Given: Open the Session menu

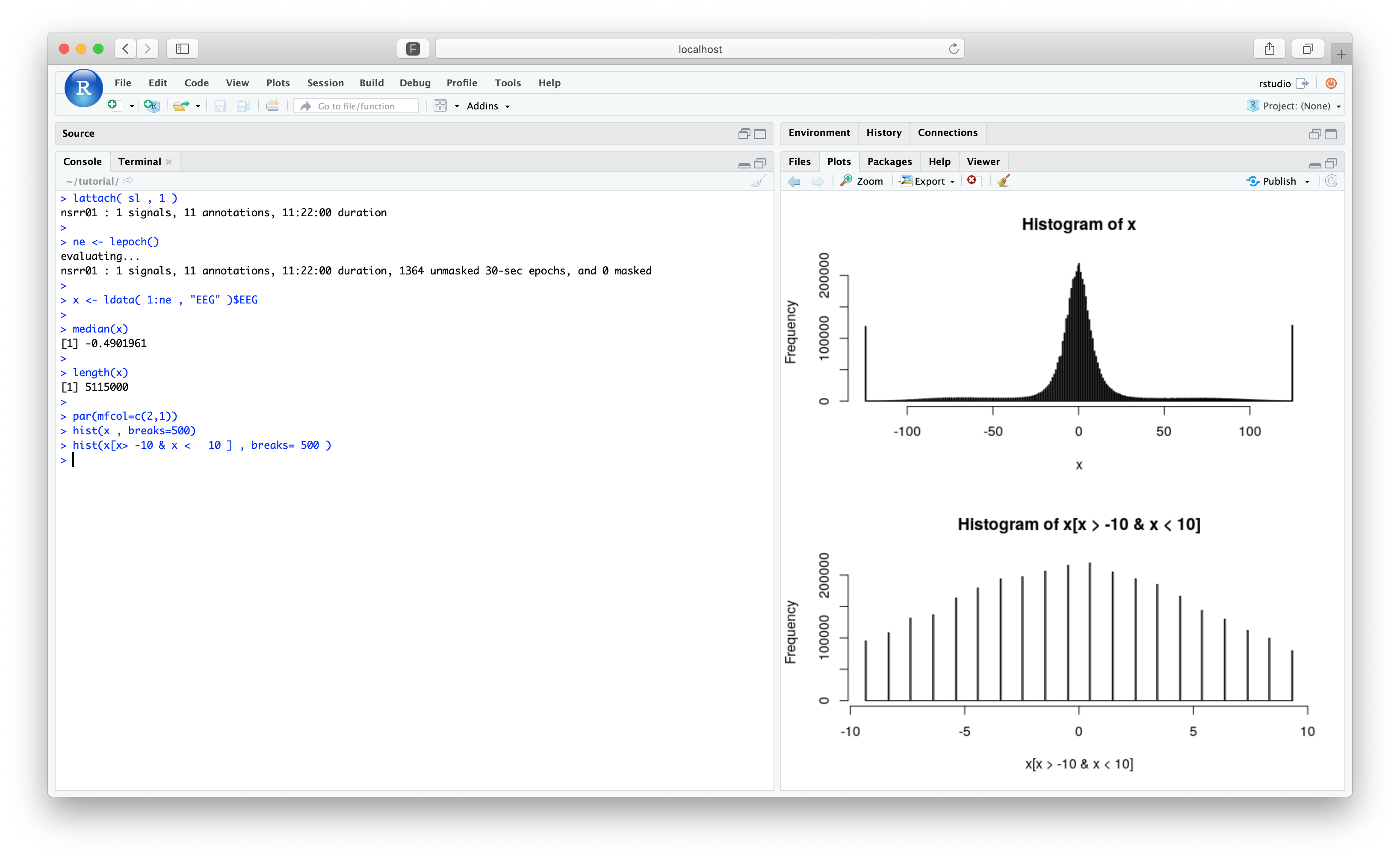Looking at the screenshot, I should (x=325, y=83).
